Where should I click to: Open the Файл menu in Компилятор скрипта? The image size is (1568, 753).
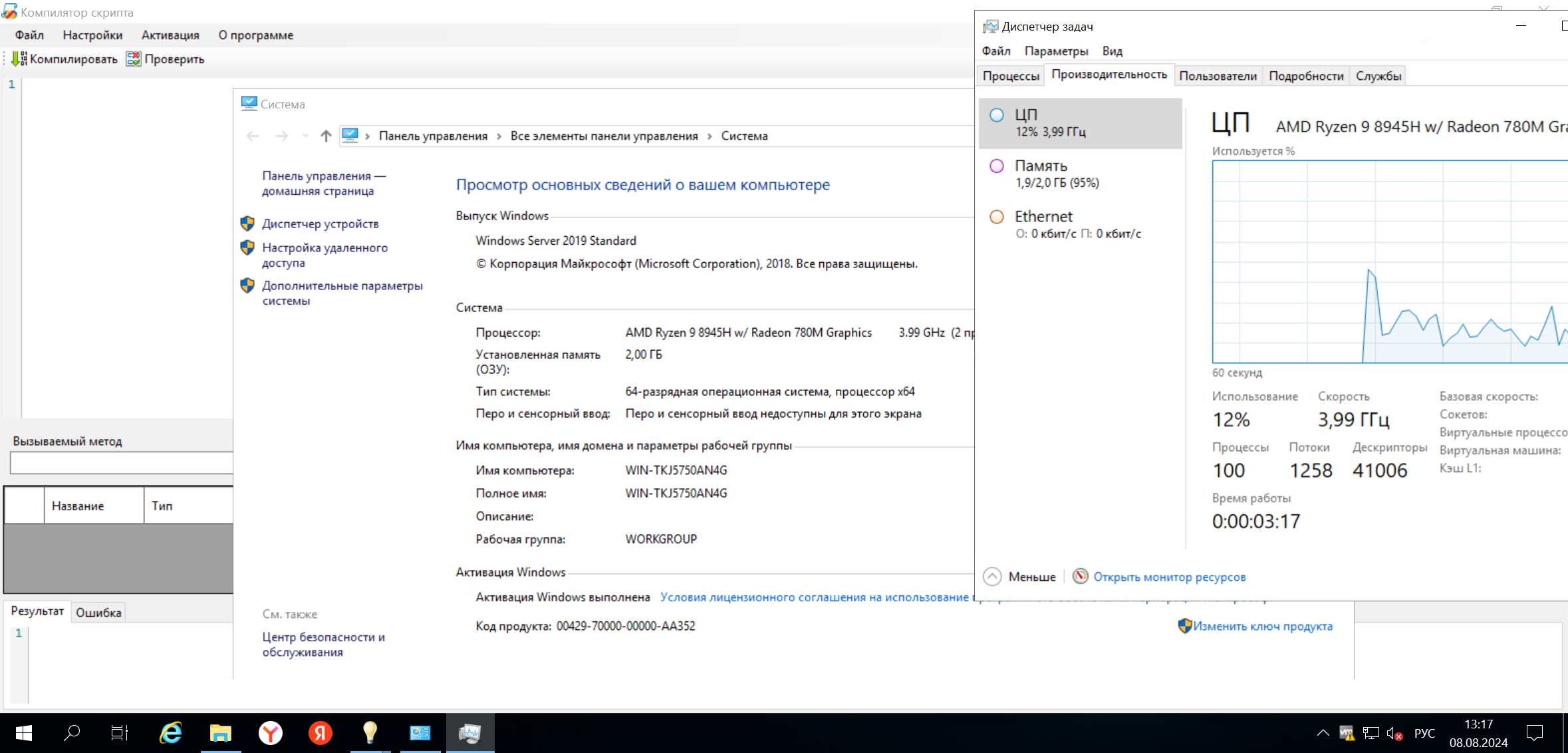point(29,35)
